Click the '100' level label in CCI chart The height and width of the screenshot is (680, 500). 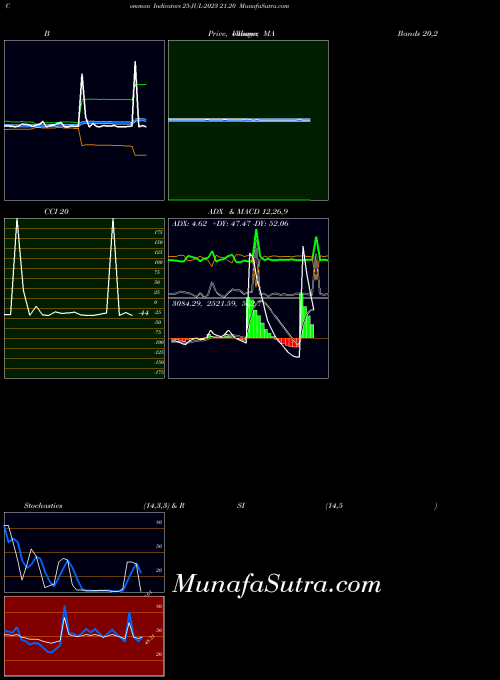pyautogui.click(x=159, y=262)
